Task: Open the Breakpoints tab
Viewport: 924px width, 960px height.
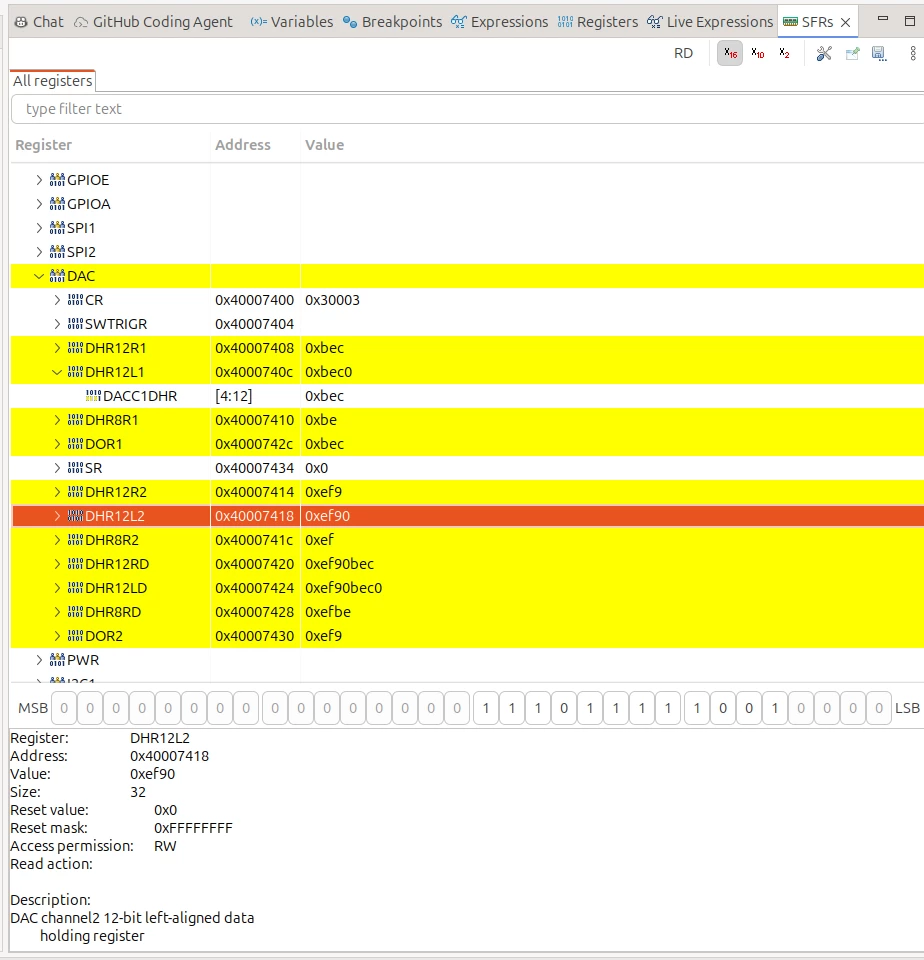Action: [393, 22]
